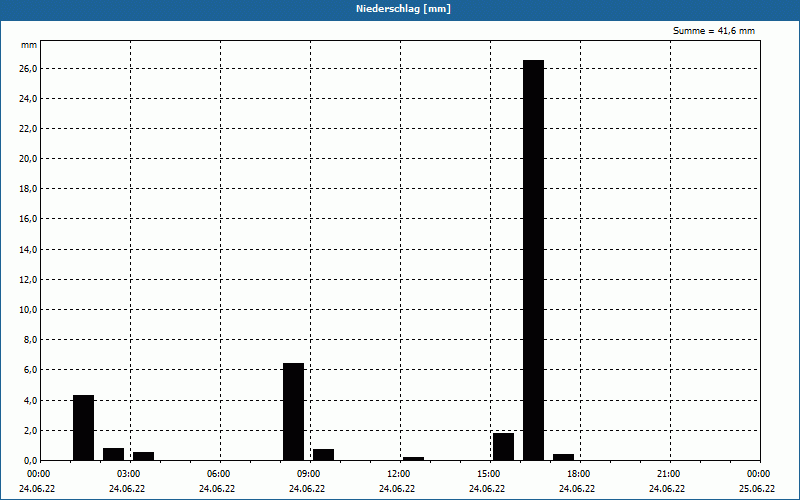The height and width of the screenshot is (500, 800).
Task: Click the 4,0 y-axis label
Action: click(x=30, y=401)
